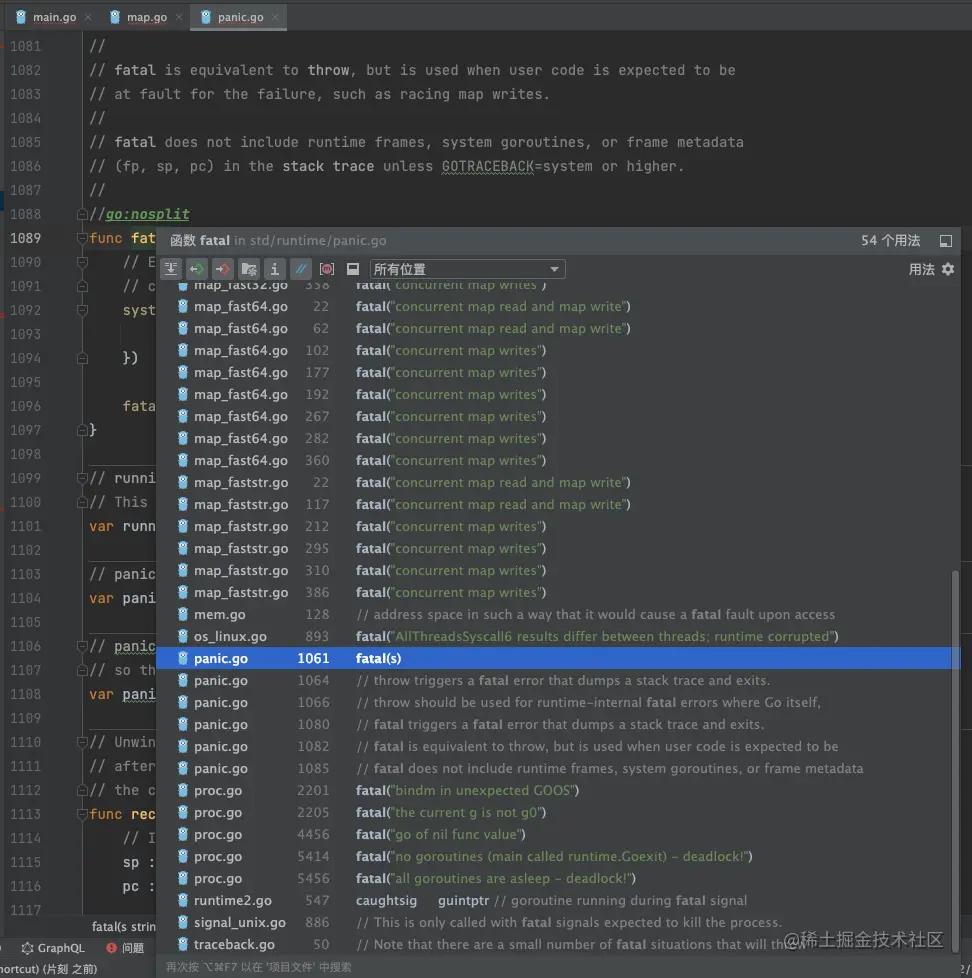The width and height of the screenshot is (972, 978).
Task: Close the map.go tab
Action: [179, 17]
